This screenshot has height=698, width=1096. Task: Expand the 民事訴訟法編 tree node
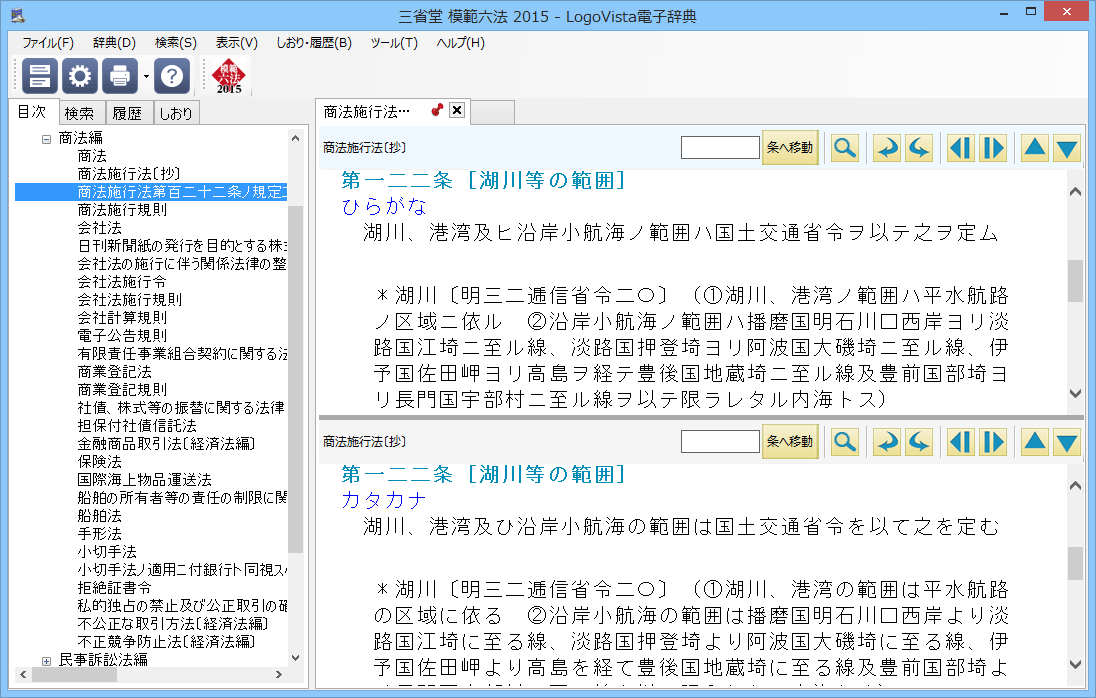coord(46,659)
